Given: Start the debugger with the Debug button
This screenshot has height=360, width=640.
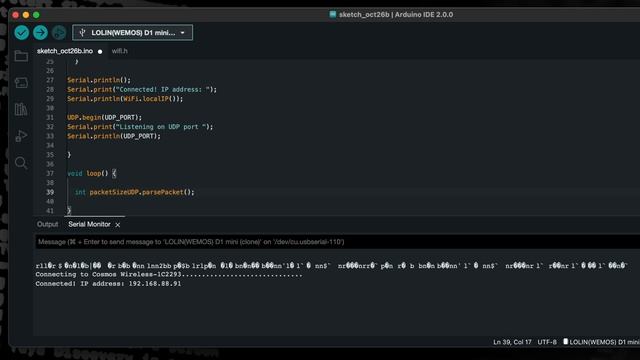Looking at the screenshot, I should click(x=59, y=33).
